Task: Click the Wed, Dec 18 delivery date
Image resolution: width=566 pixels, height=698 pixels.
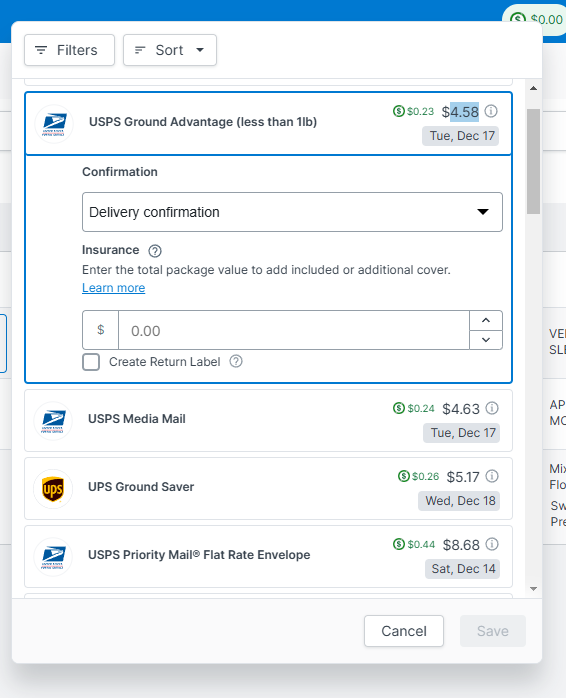Action: tap(459, 501)
